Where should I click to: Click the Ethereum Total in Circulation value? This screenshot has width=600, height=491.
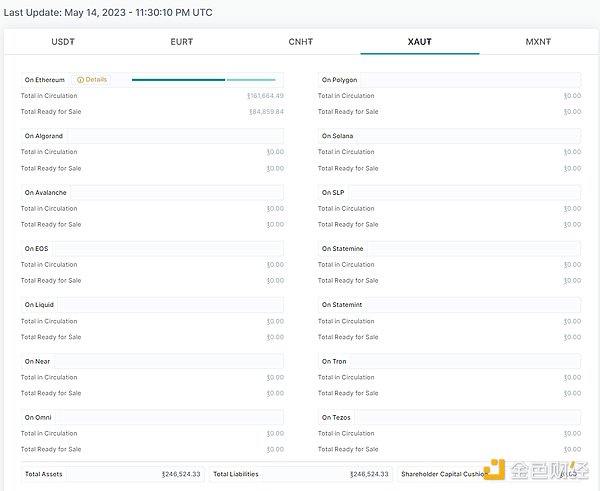coord(265,96)
